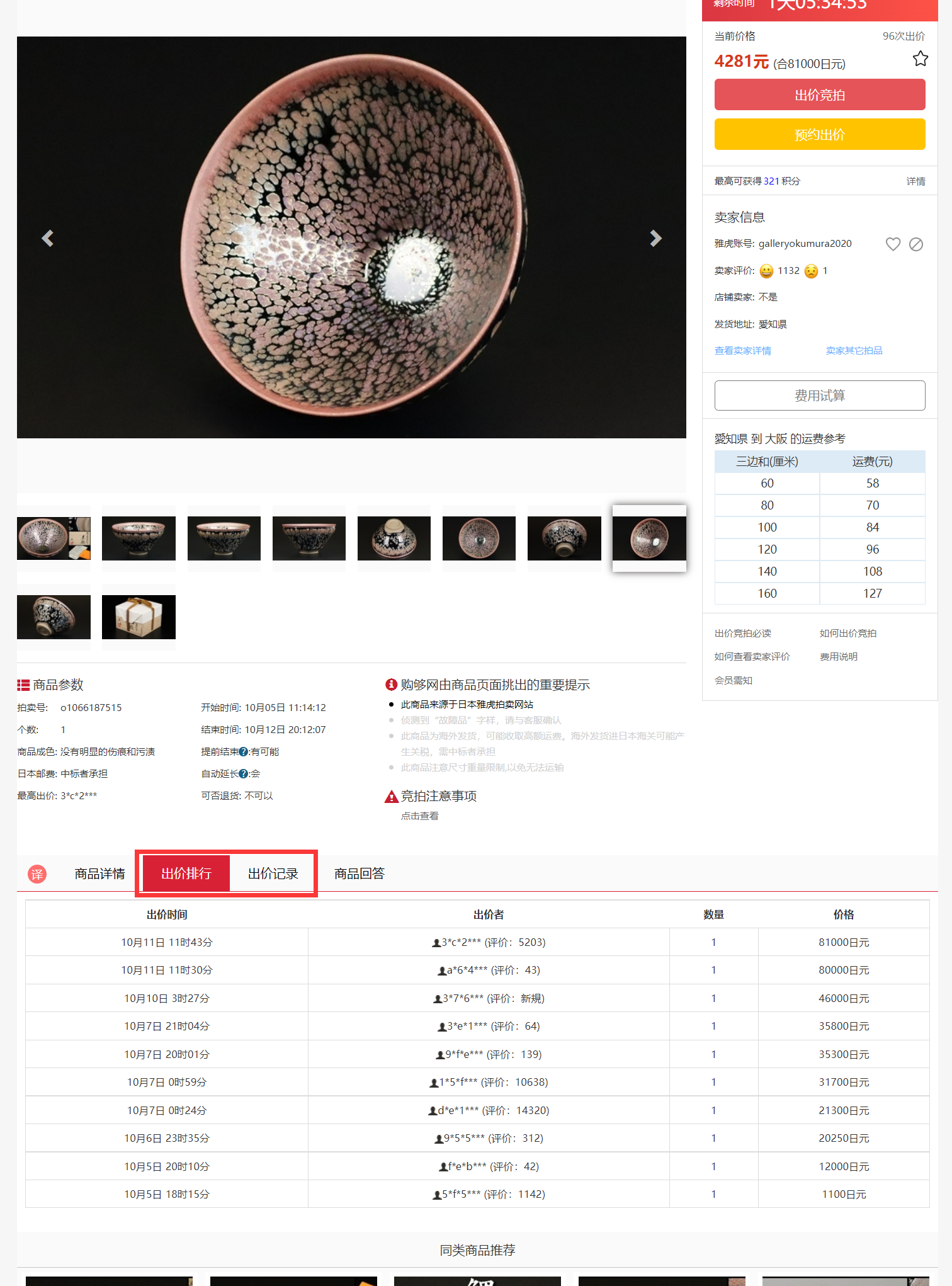Viewport: 952px width, 1286px height.
Task: Click the 127 shipping fee cell
Action: [872, 593]
